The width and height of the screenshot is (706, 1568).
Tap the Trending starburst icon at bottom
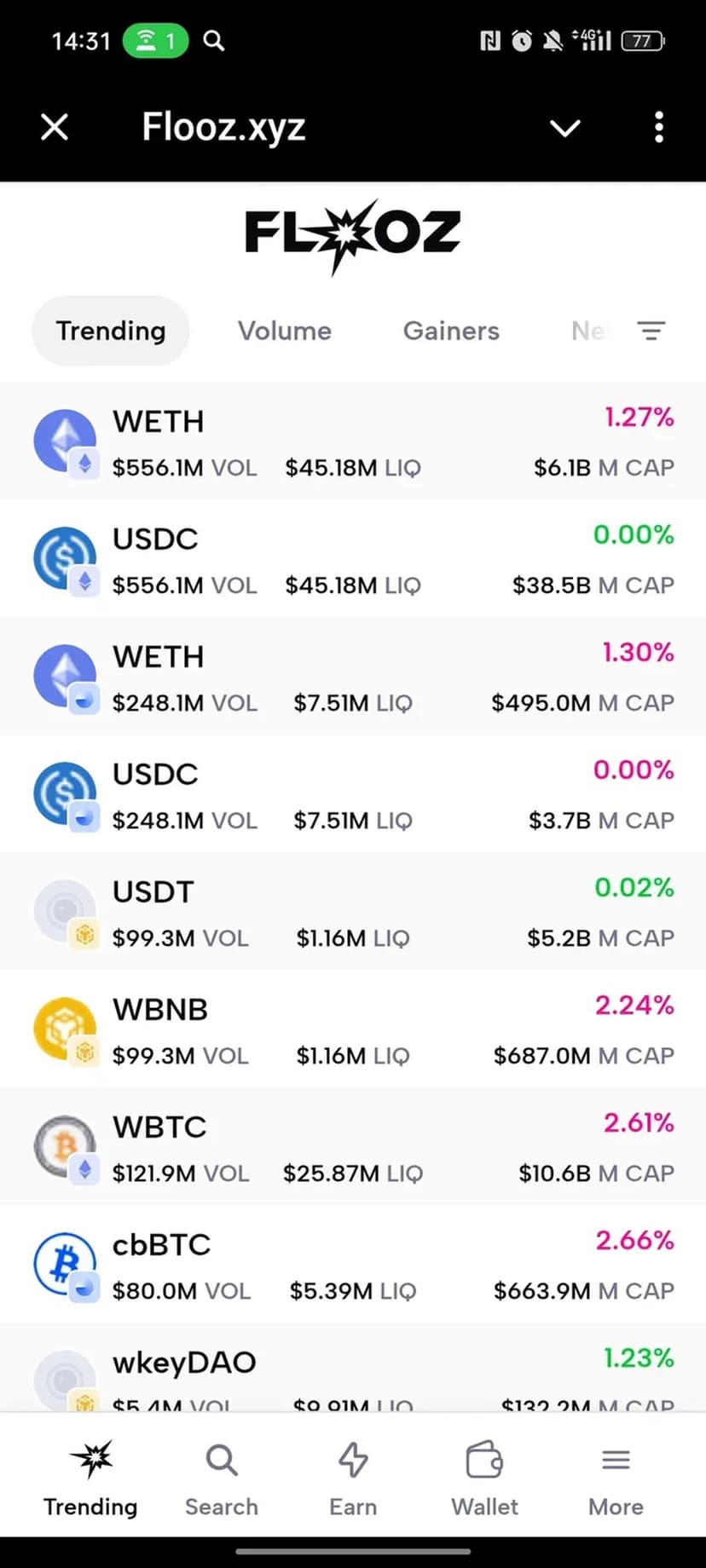click(x=91, y=1461)
